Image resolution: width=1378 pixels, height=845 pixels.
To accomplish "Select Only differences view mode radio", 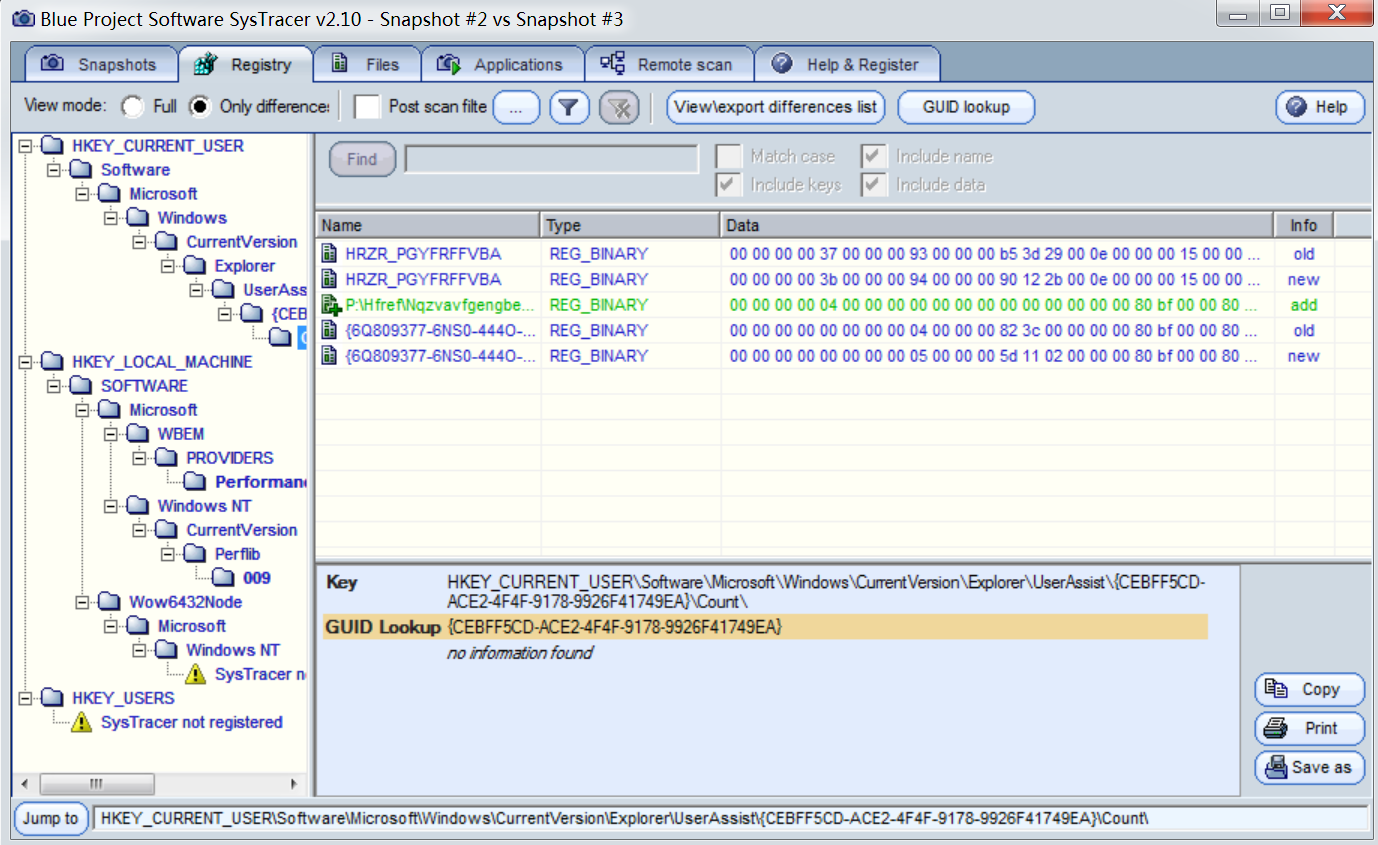I will [200, 106].
